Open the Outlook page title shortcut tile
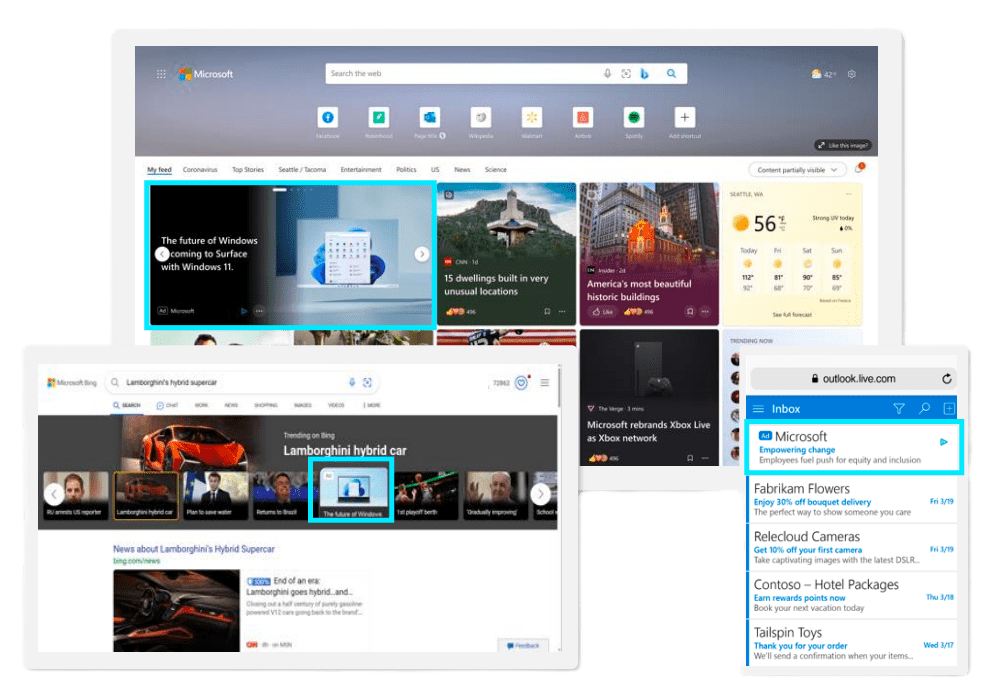 pos(429,118)
